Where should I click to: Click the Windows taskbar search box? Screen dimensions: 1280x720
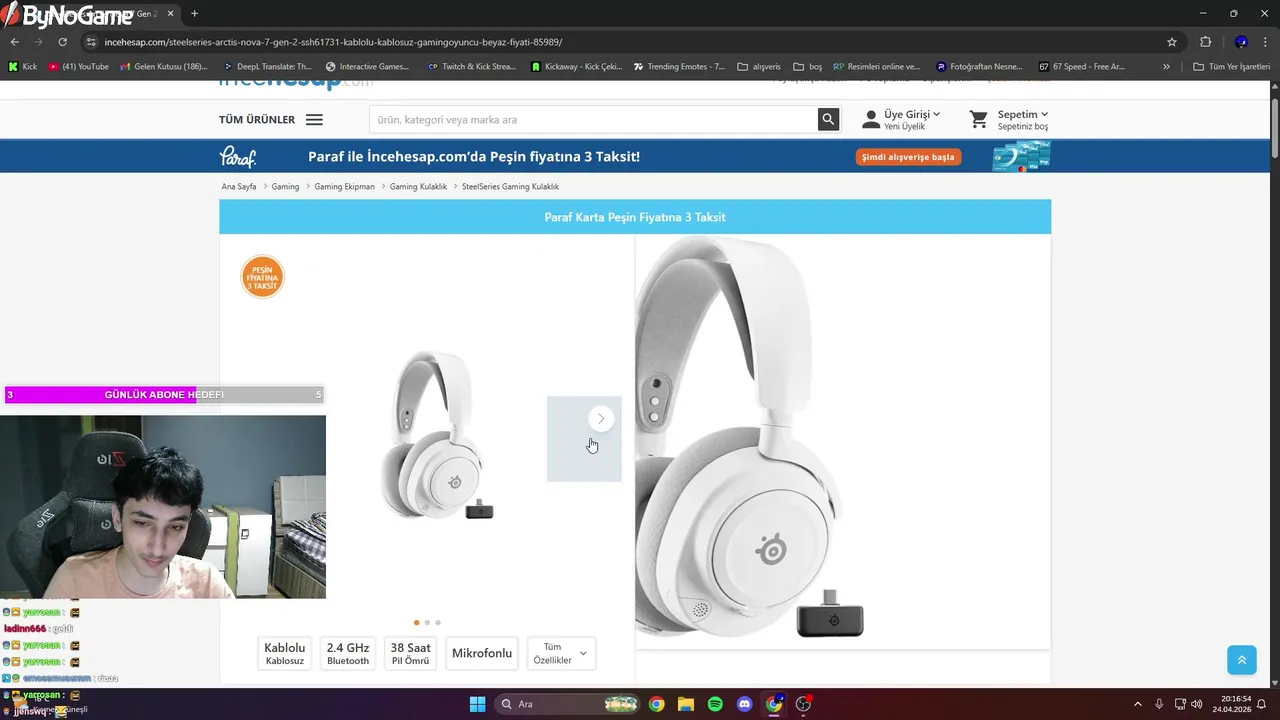click(568, 704)
